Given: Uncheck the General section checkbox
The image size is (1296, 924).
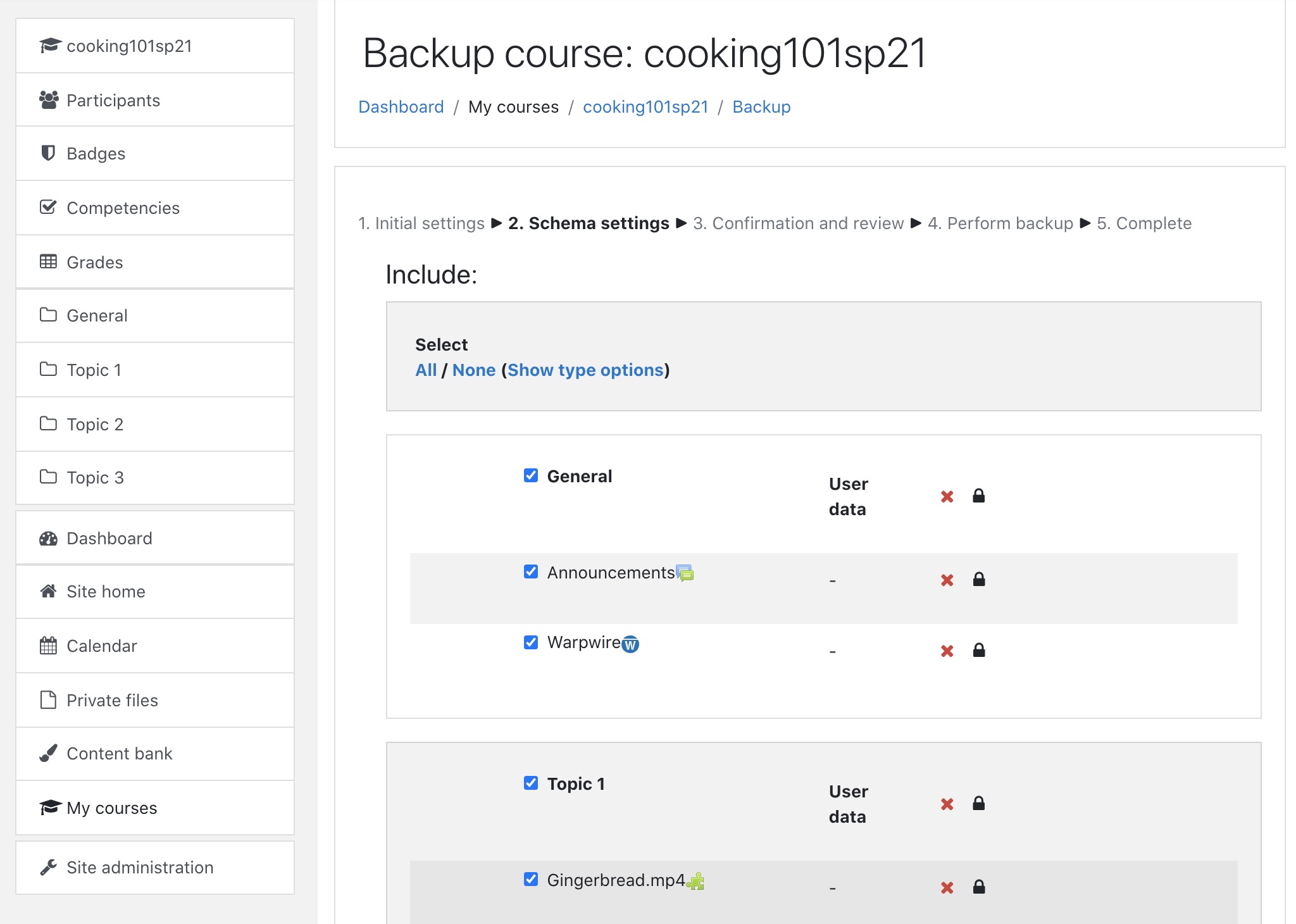Looking at the screenshot, I should [531, 475].
